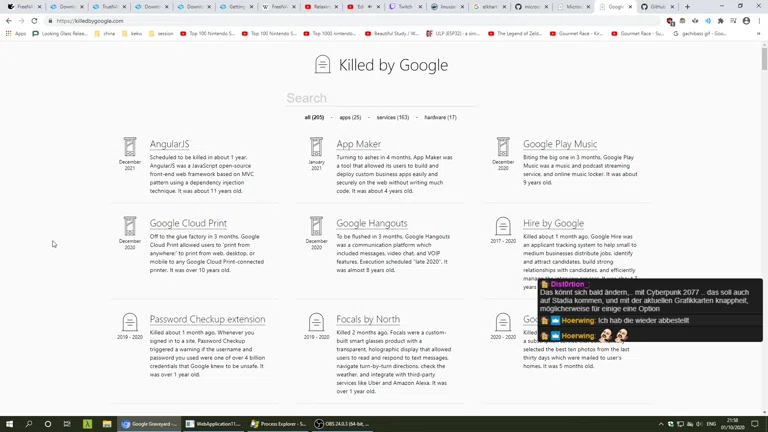
Task: Open a new browser tab
Action: click(x=687, y=6)
